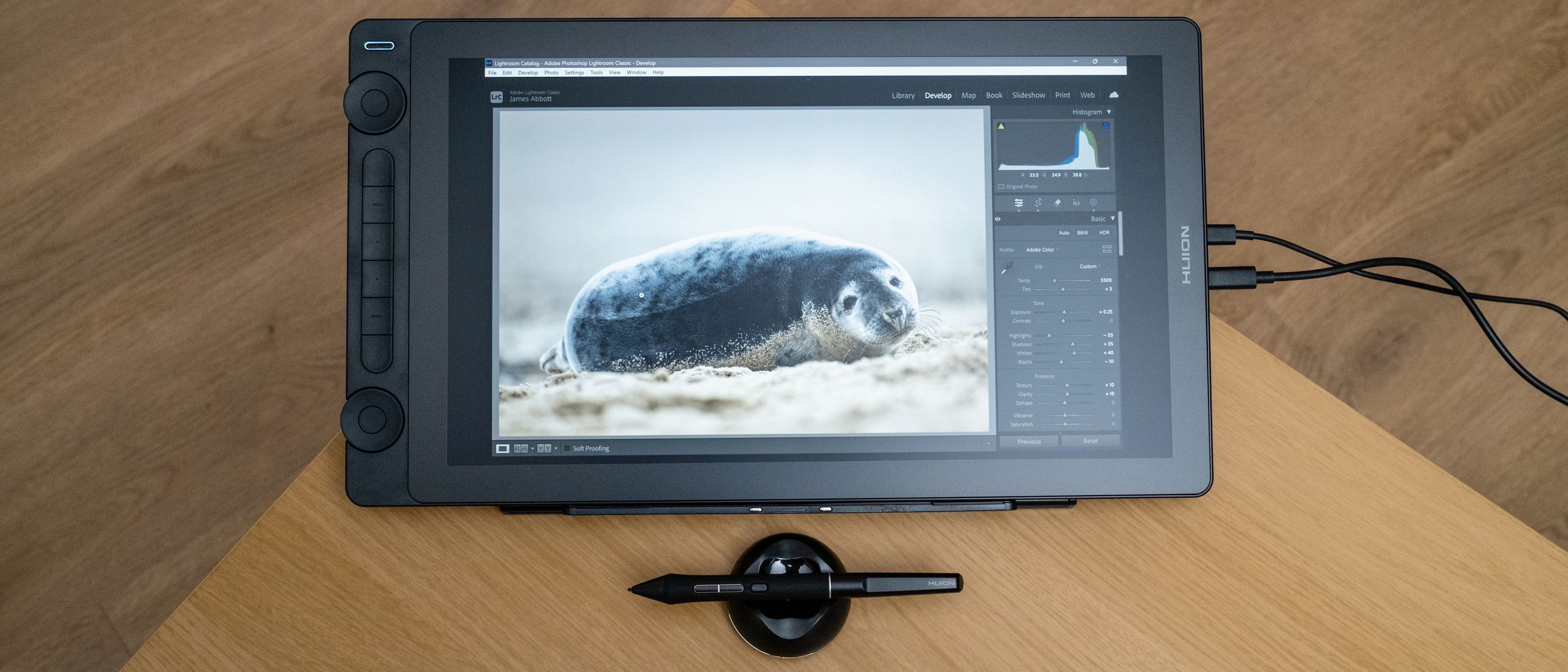This screenshot has height=672, width=1568.
Task: Switch to Reference view icon
Action: click(x=521, y=448)
